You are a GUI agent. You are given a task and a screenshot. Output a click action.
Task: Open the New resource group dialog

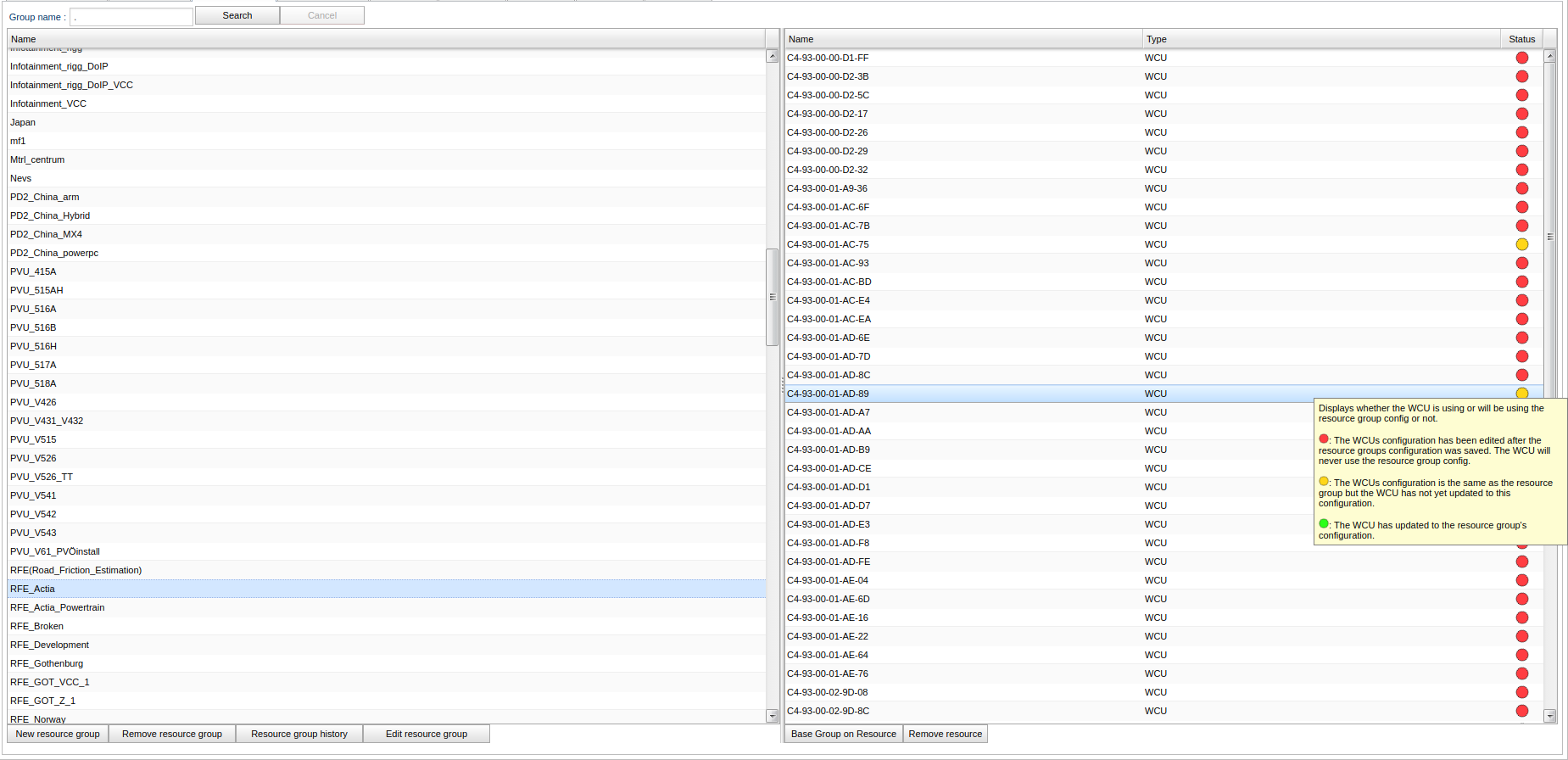(58, 734)
